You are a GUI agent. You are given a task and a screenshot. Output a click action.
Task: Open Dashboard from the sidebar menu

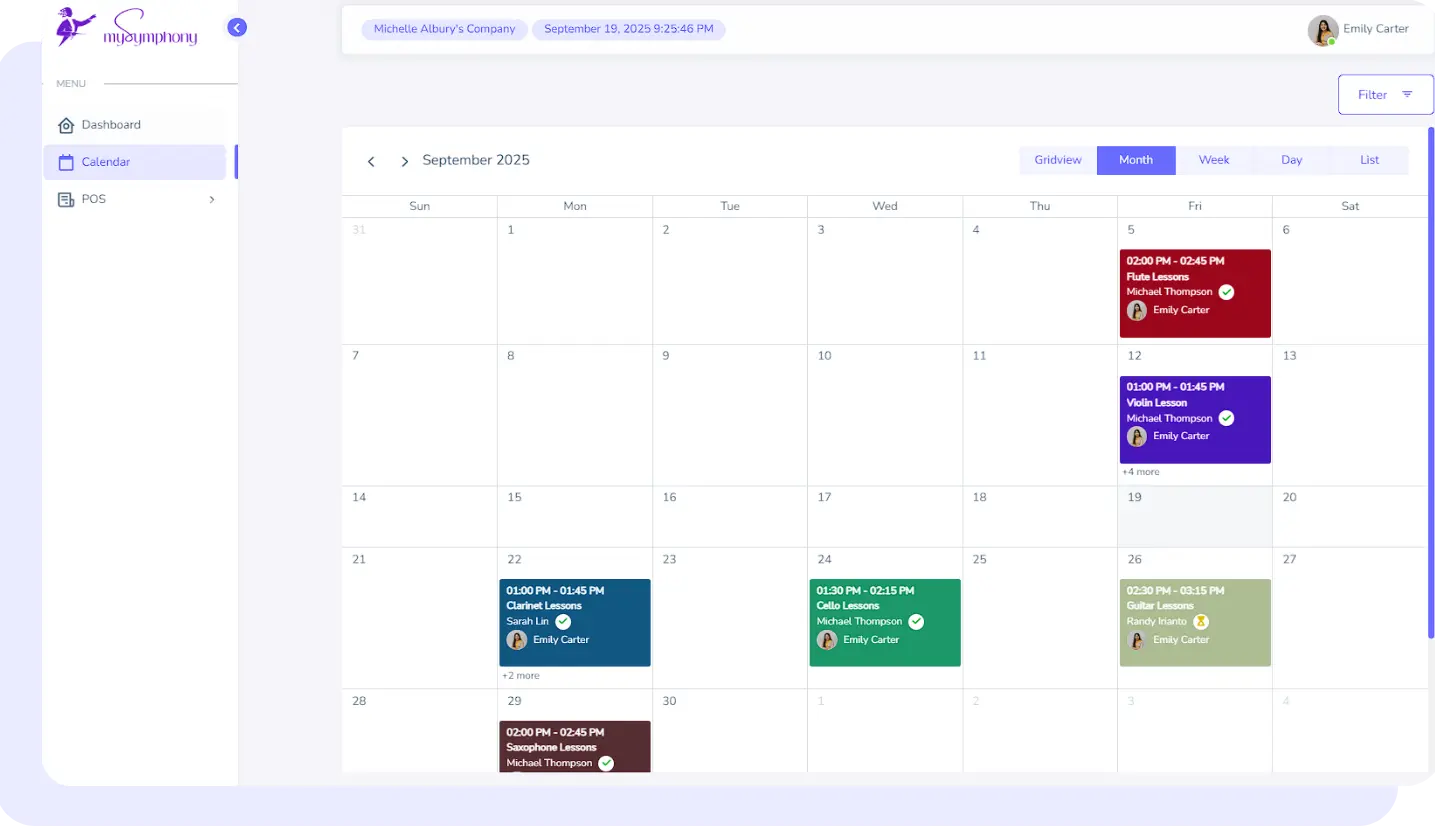tap(111, 125)
